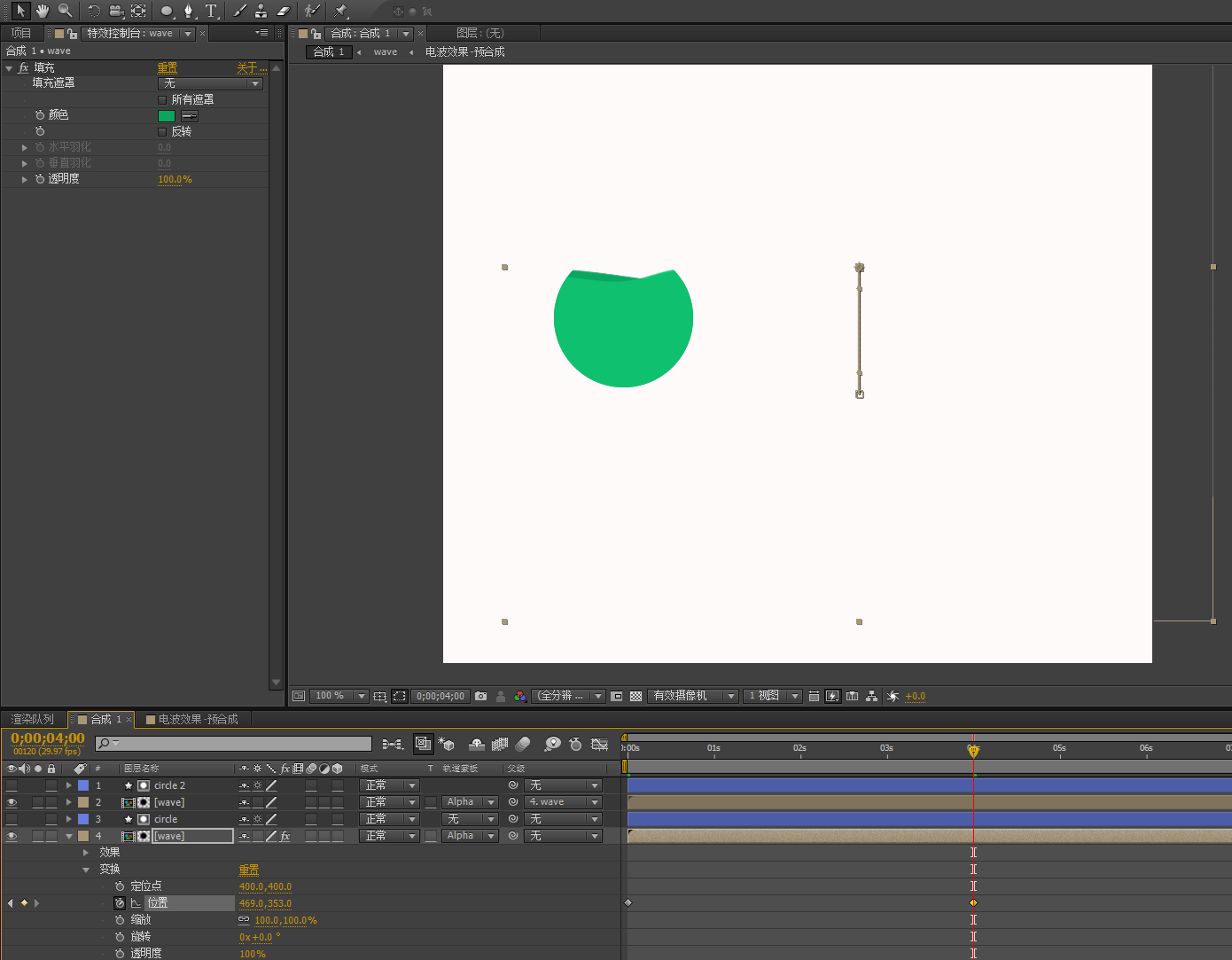Hide layer 2 wave using its eye icon
This screenshot has width=1232, height=960.
pyautogui.click(x=12, y=802)
